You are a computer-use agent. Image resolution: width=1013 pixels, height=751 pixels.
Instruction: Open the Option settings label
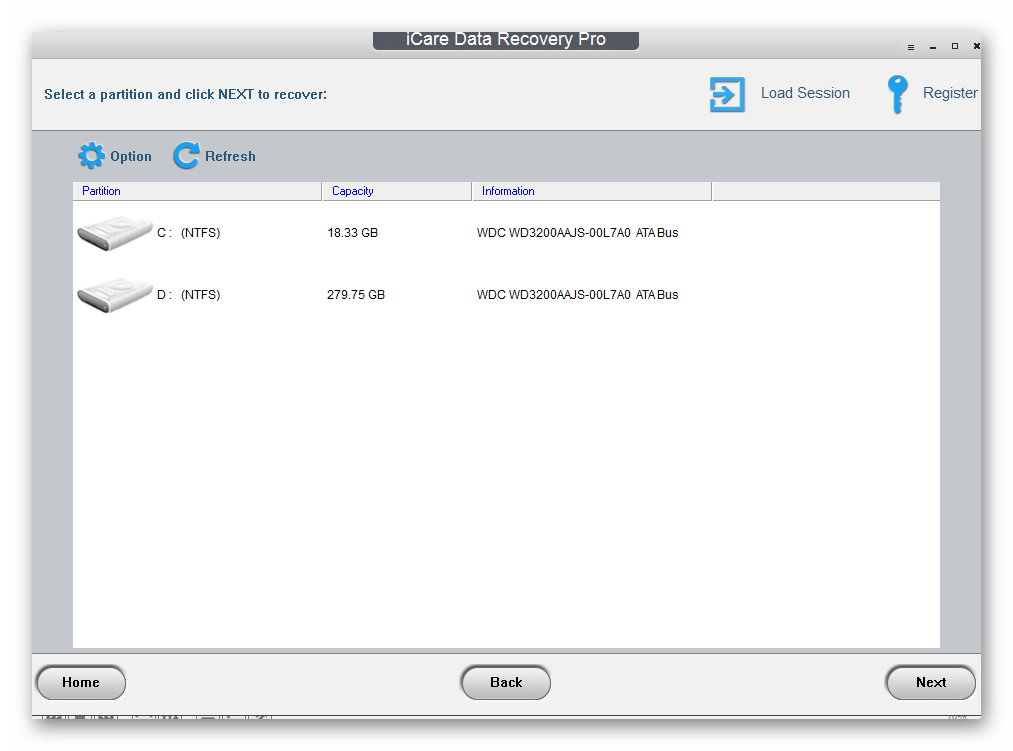pyautogui.click(x=131, y=156)
